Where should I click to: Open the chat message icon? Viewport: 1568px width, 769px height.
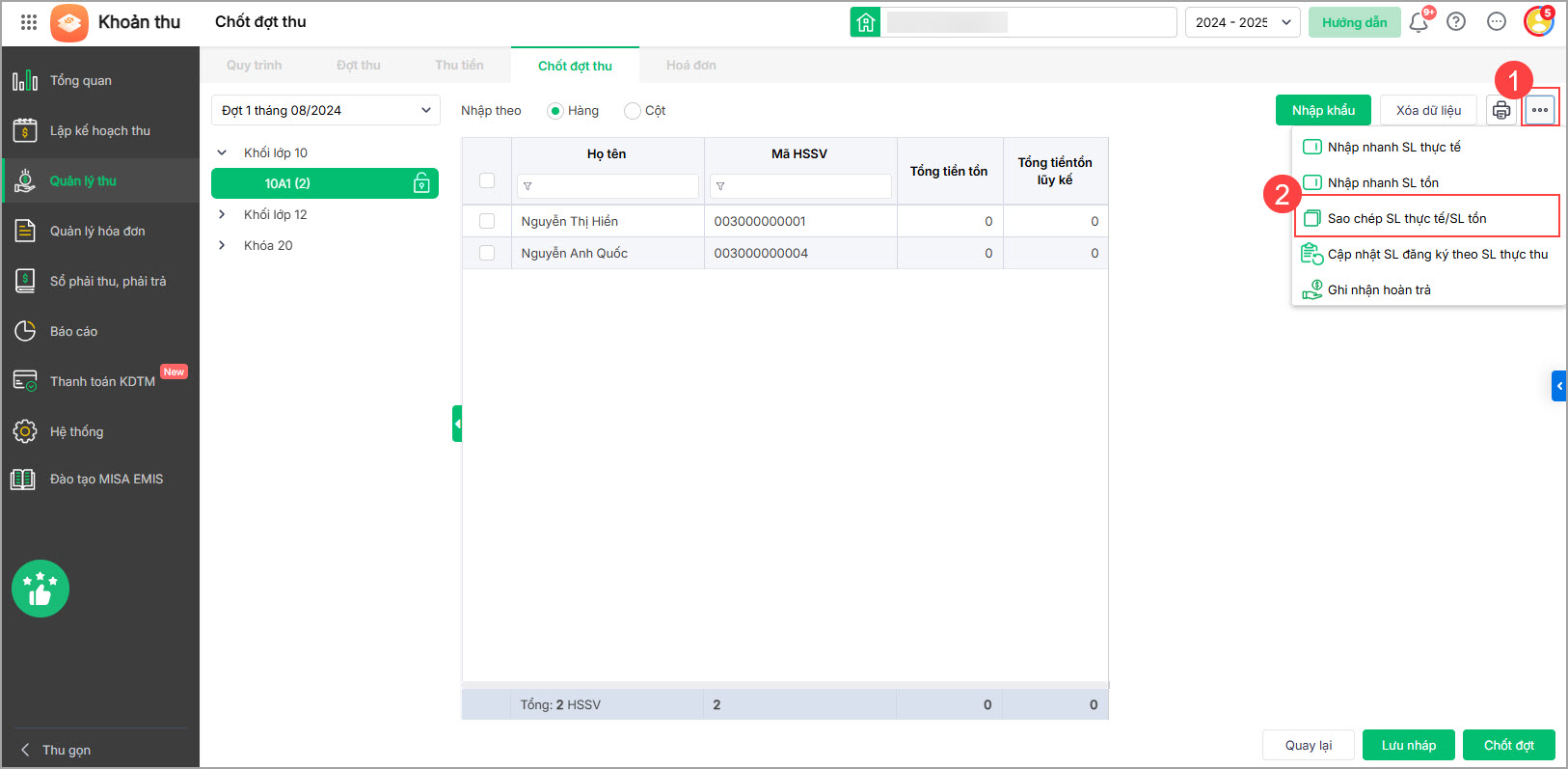(1497, 21)
